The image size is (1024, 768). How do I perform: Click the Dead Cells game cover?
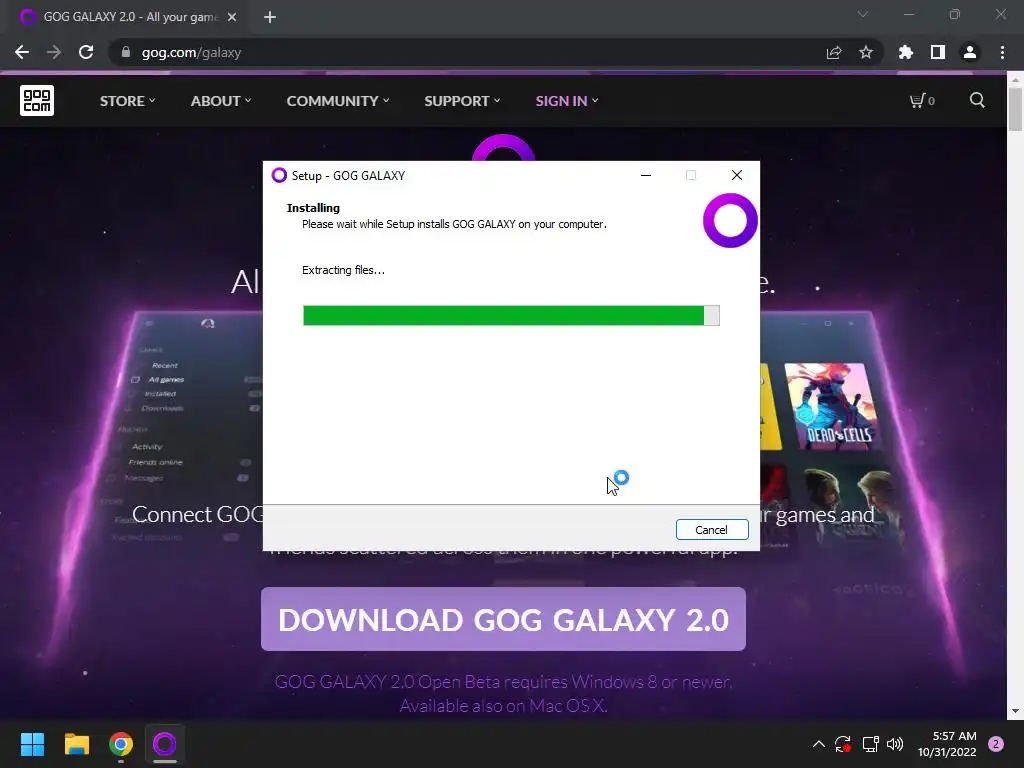pyautogui.click(x=833, y=405)
